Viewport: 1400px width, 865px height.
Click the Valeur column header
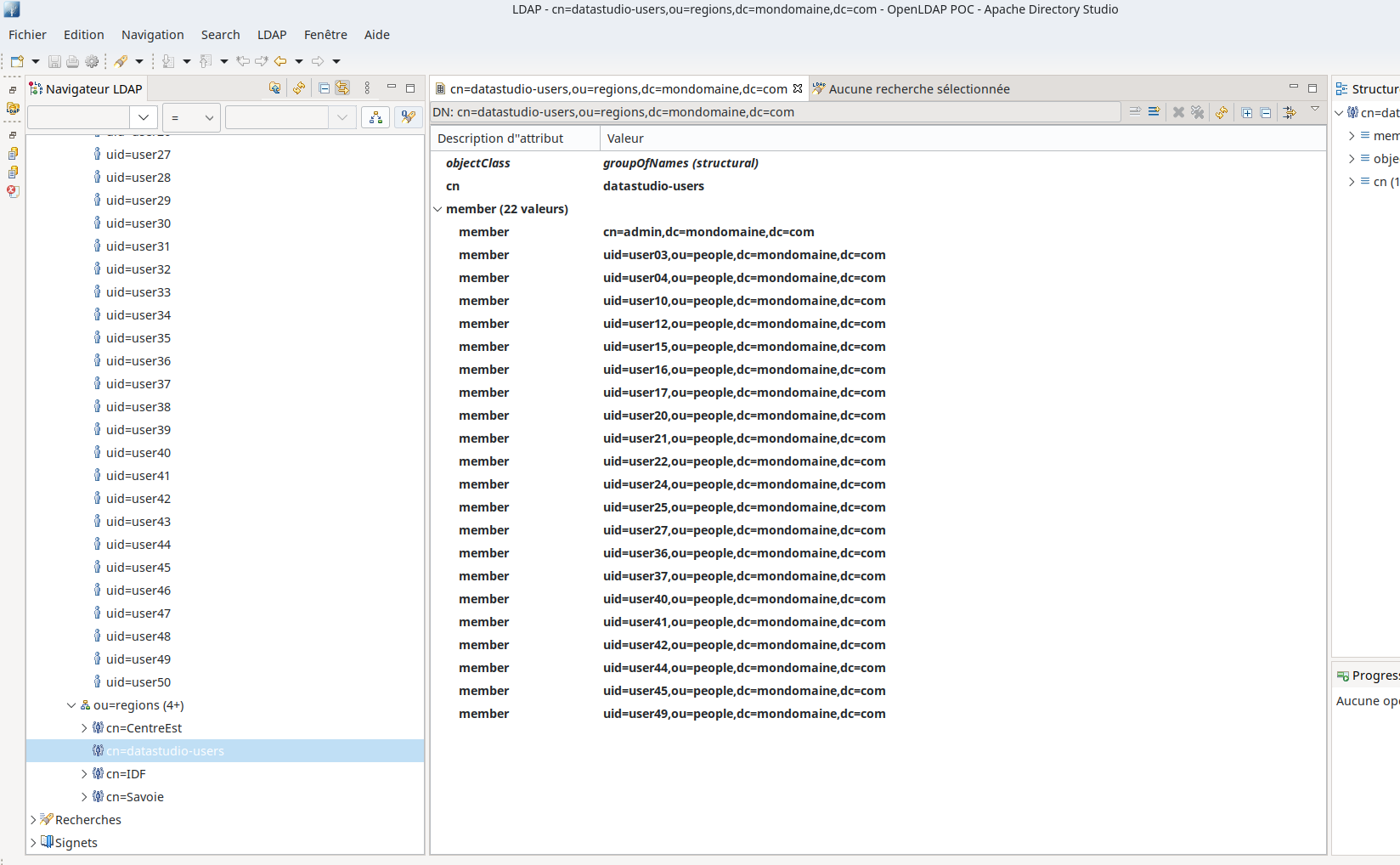tap(962, 139)
